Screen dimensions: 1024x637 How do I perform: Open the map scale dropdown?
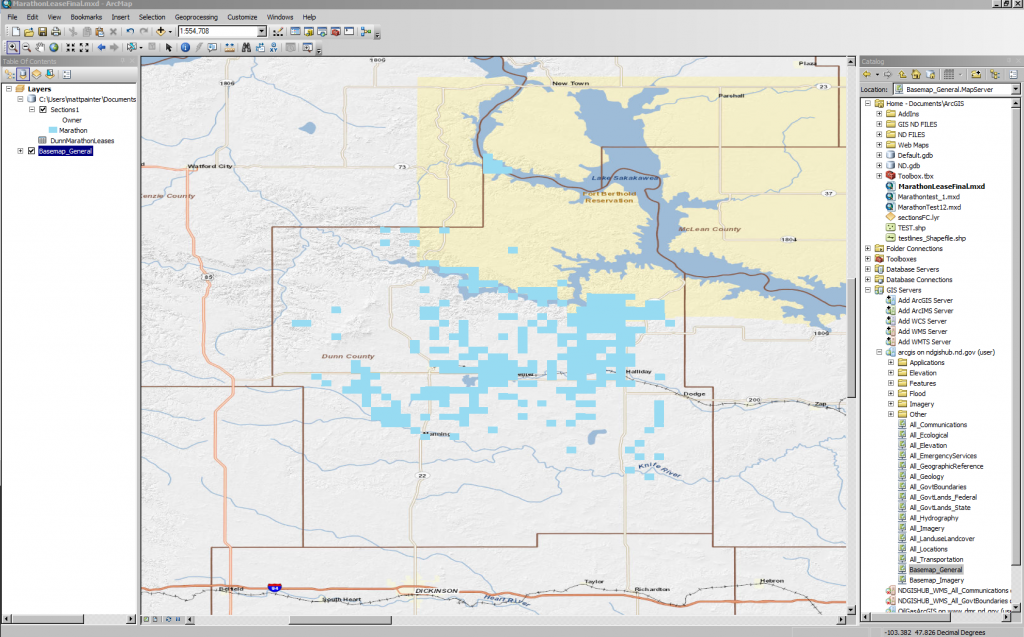coord(262,32)
